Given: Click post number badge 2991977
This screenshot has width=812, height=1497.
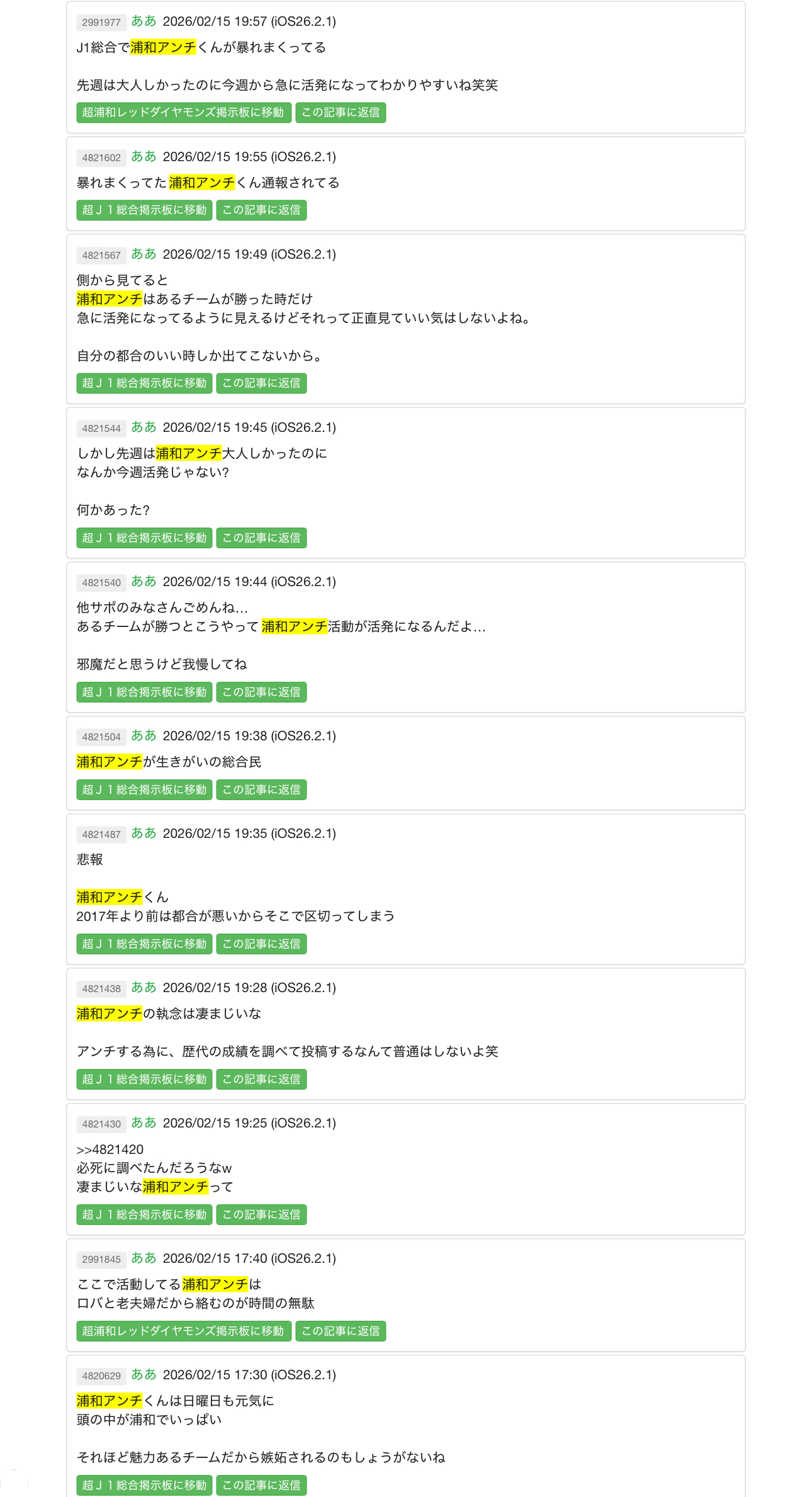Looking at the screenshot, I should 101,23.
